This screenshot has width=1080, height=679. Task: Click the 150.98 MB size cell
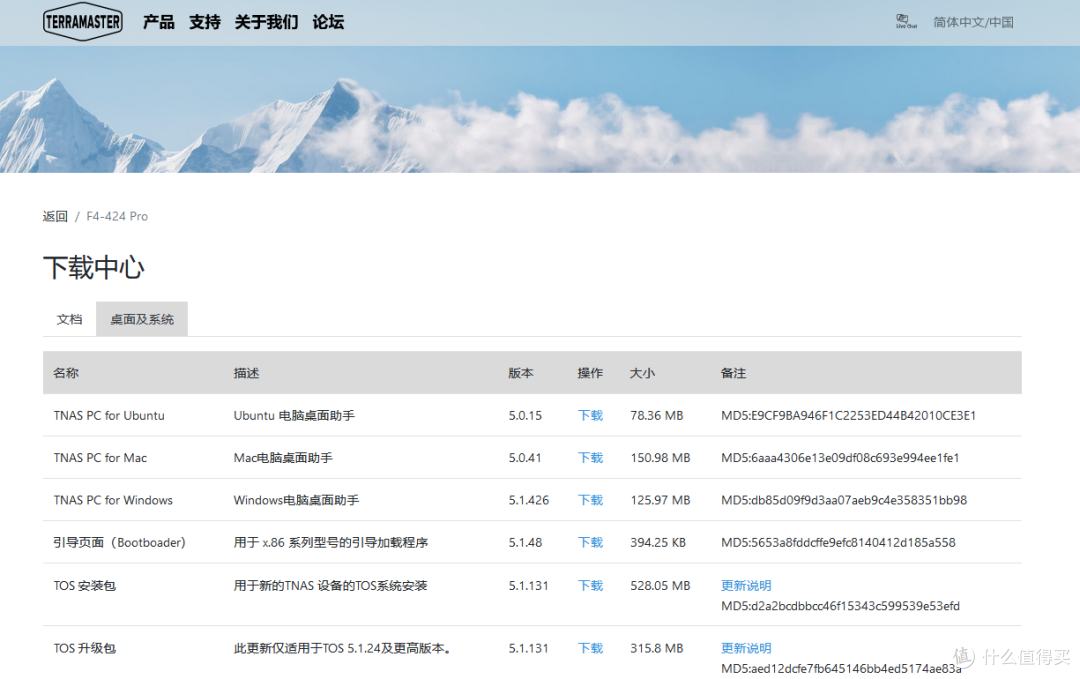660,457
